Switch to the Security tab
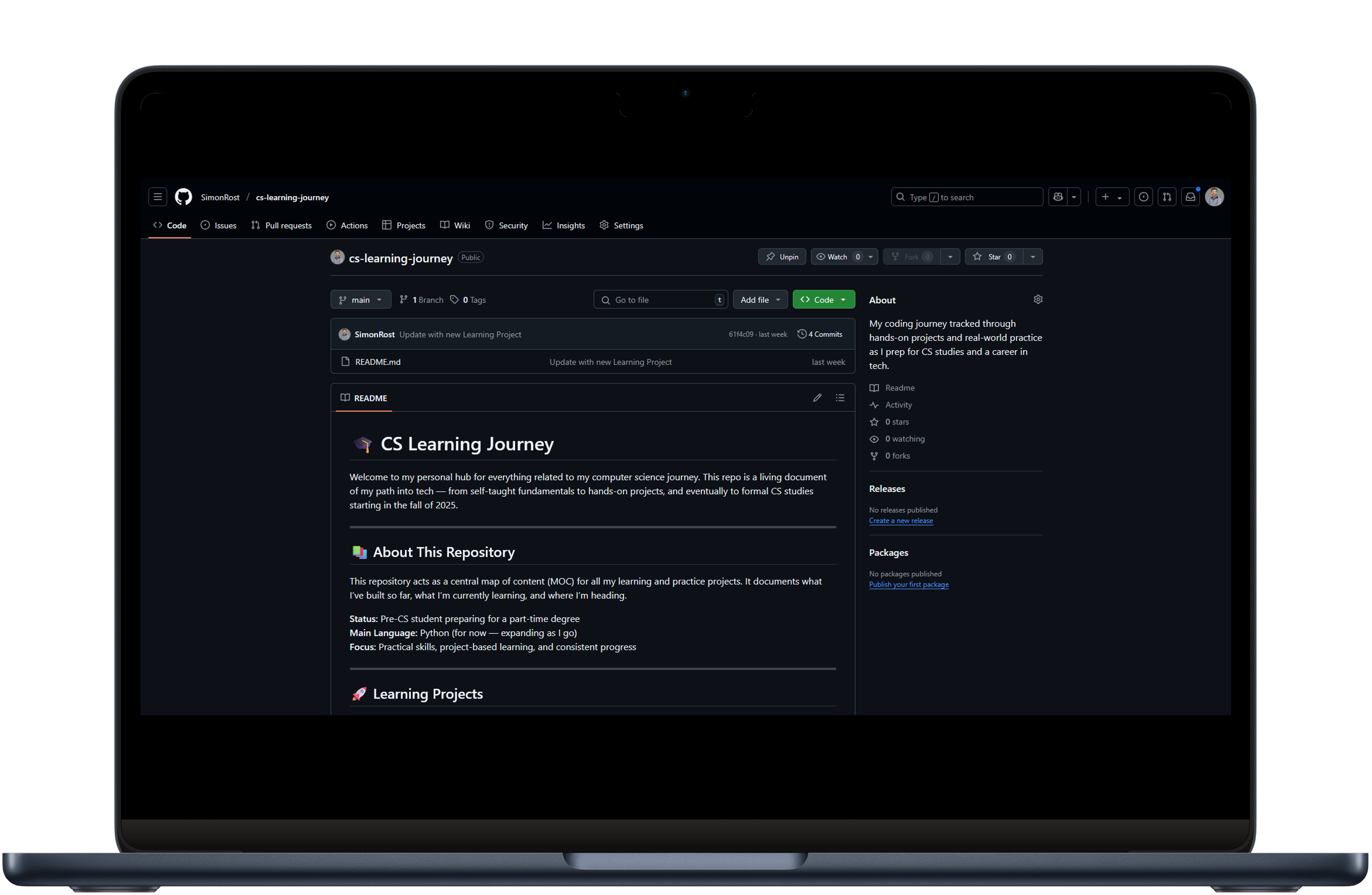1372x895 pixels. click(x=507, y=225)
